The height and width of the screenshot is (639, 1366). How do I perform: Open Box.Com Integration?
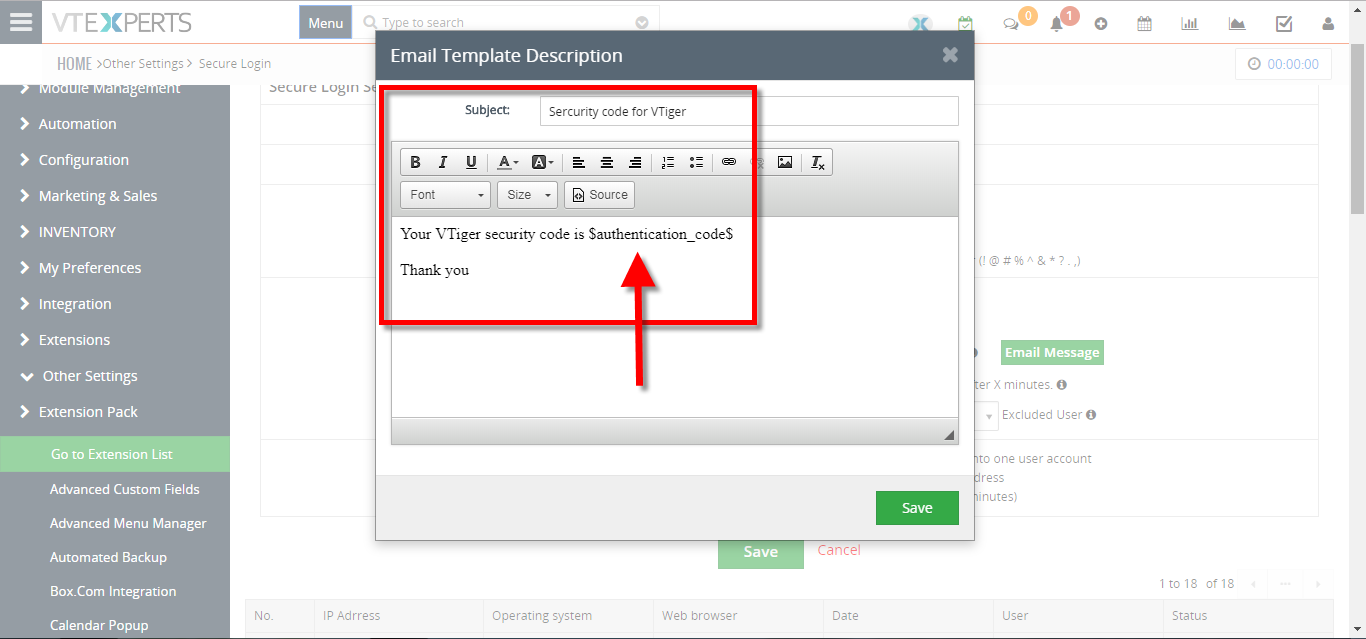tap(115, 591)
